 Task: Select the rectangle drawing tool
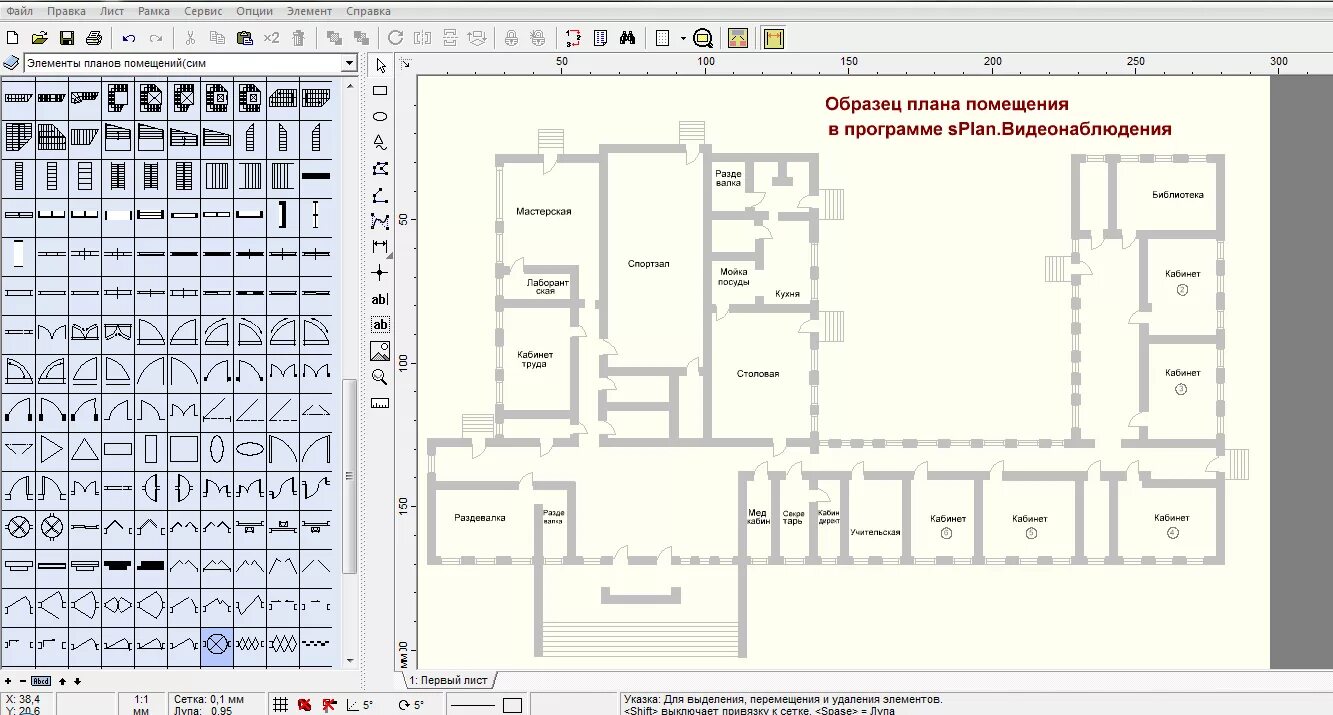[x=380, y=91]
